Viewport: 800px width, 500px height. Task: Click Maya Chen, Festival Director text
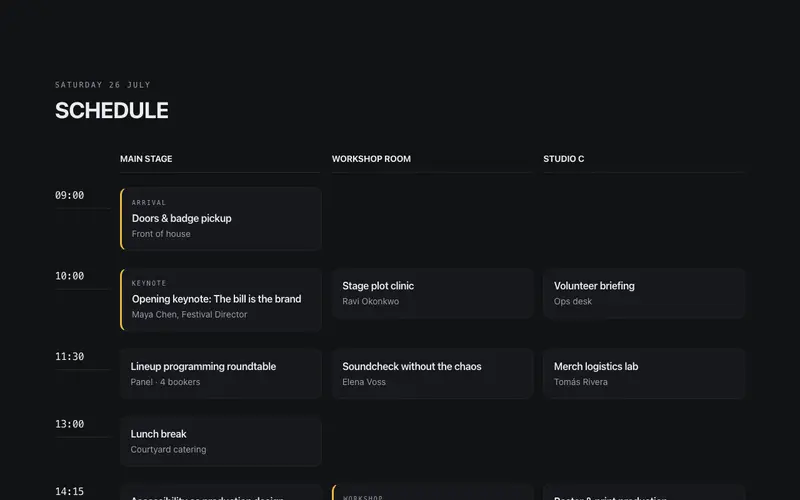click(x=189, y=315)
